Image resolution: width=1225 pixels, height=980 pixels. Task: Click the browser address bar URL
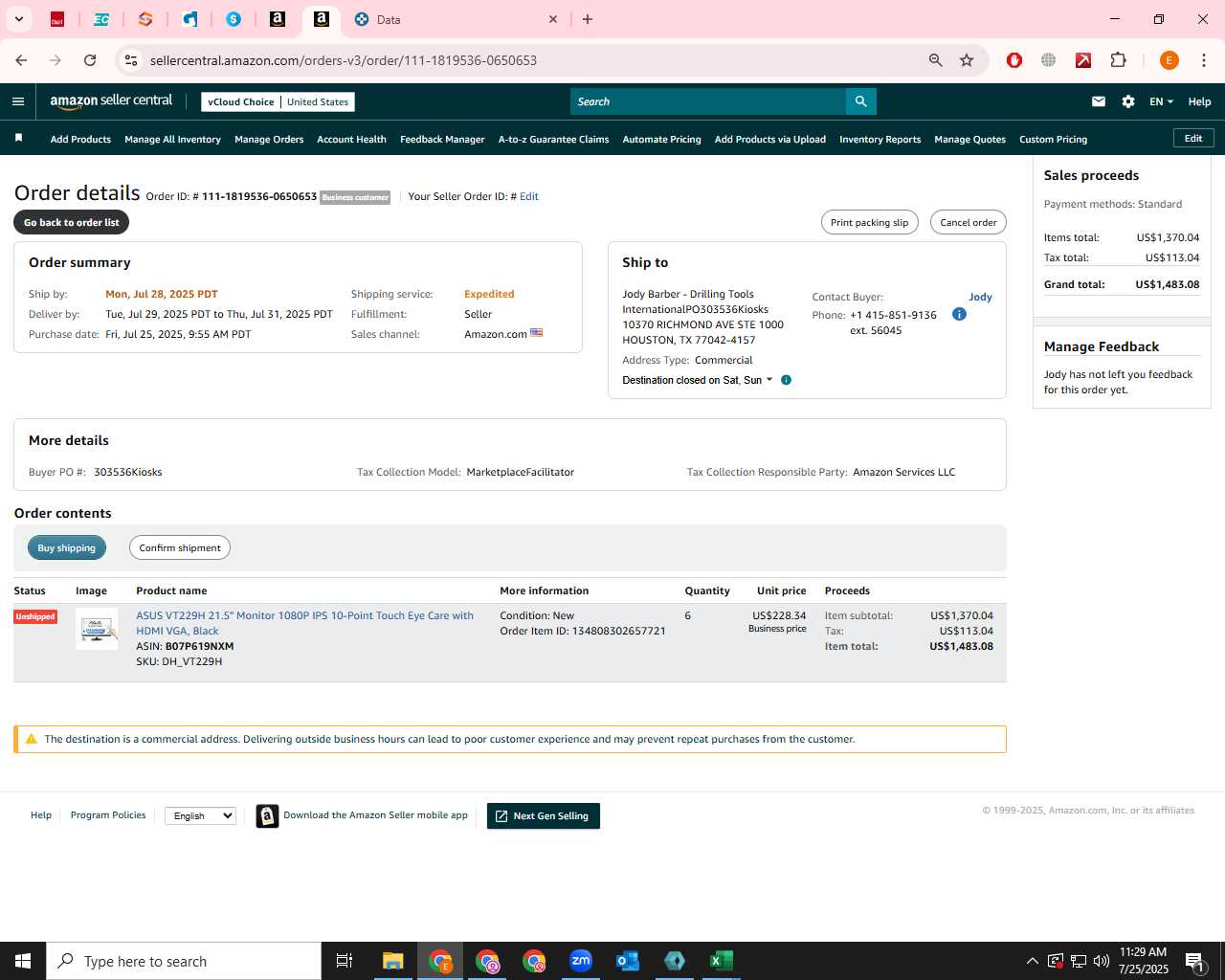click(x=344, y=60)
